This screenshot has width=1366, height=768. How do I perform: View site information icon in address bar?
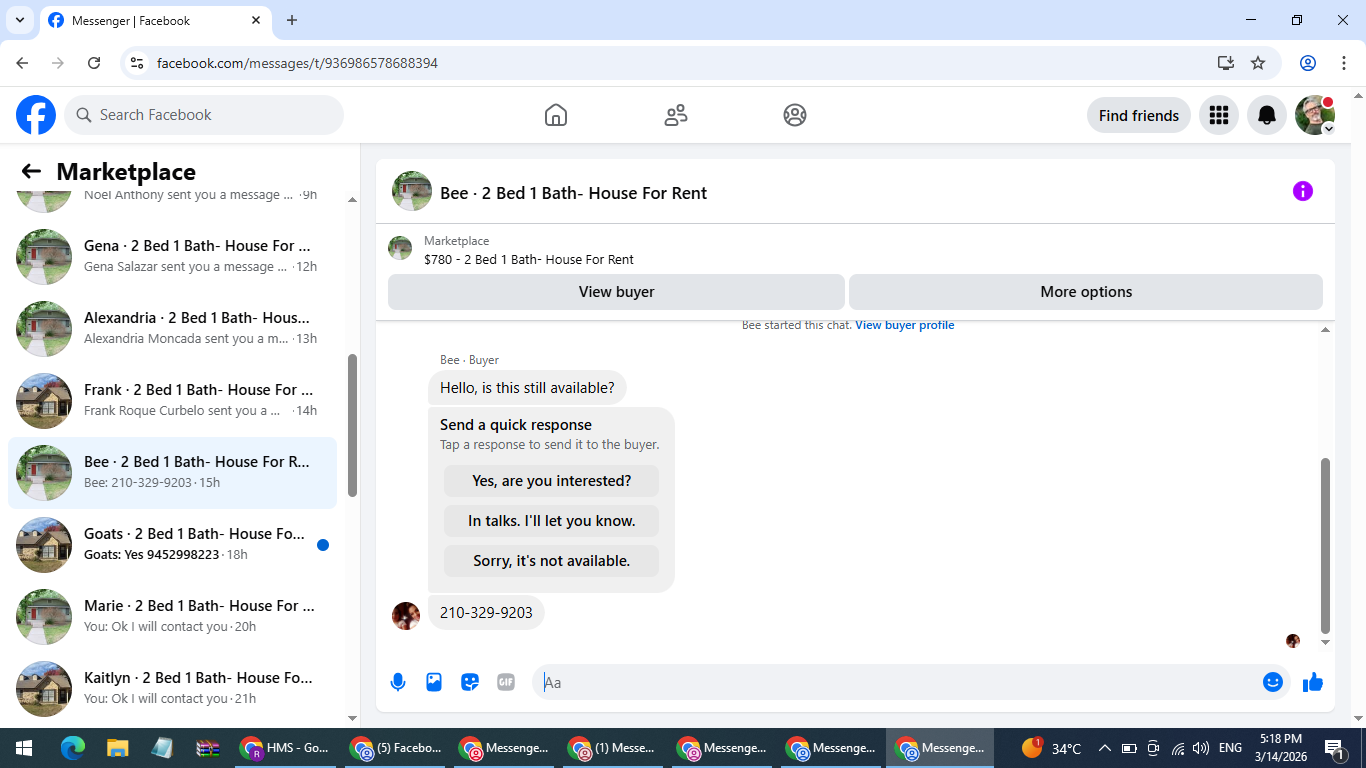pos(138,63)
